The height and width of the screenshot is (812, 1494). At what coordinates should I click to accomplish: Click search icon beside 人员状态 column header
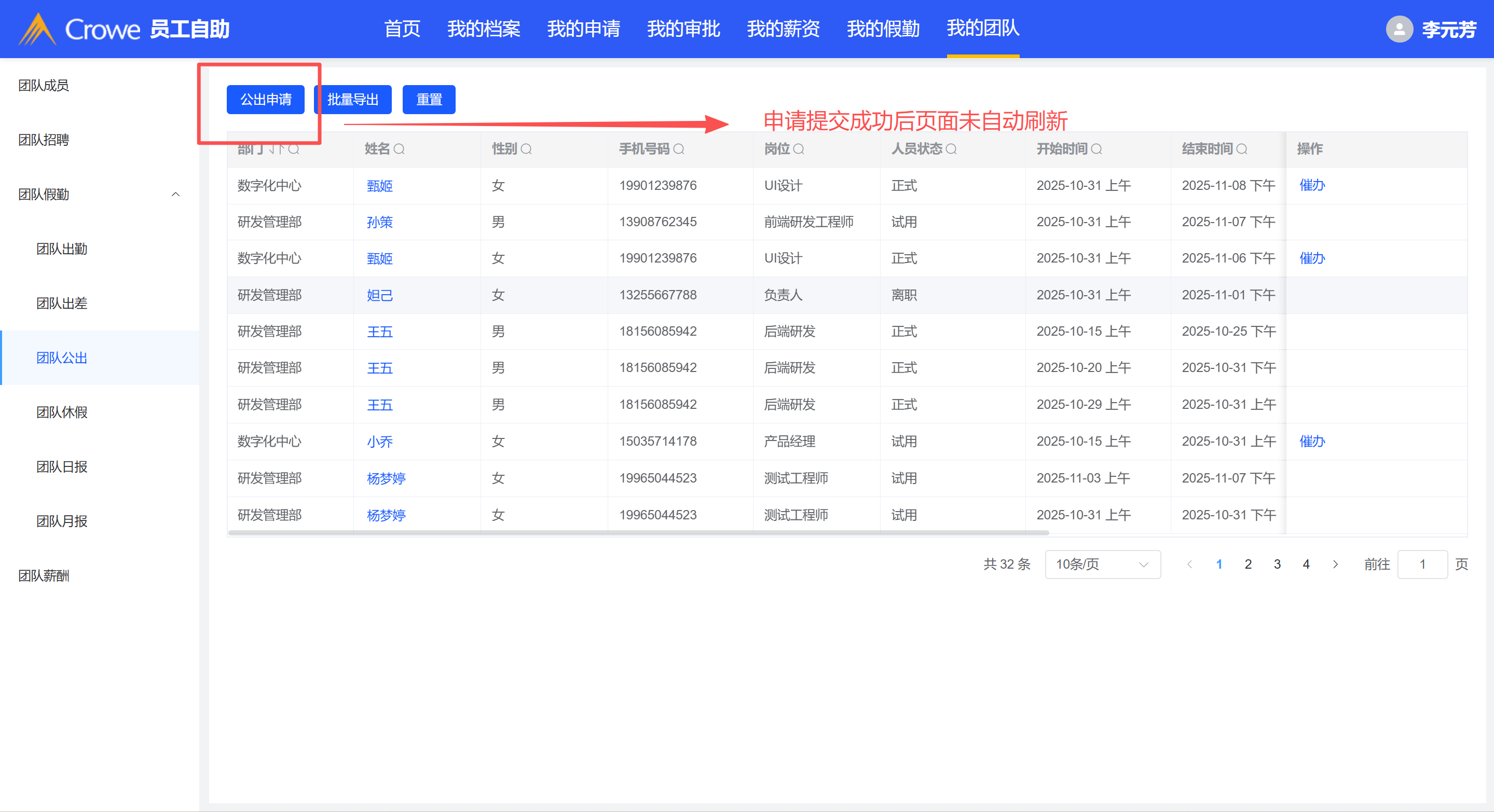[x=951, y=149]
